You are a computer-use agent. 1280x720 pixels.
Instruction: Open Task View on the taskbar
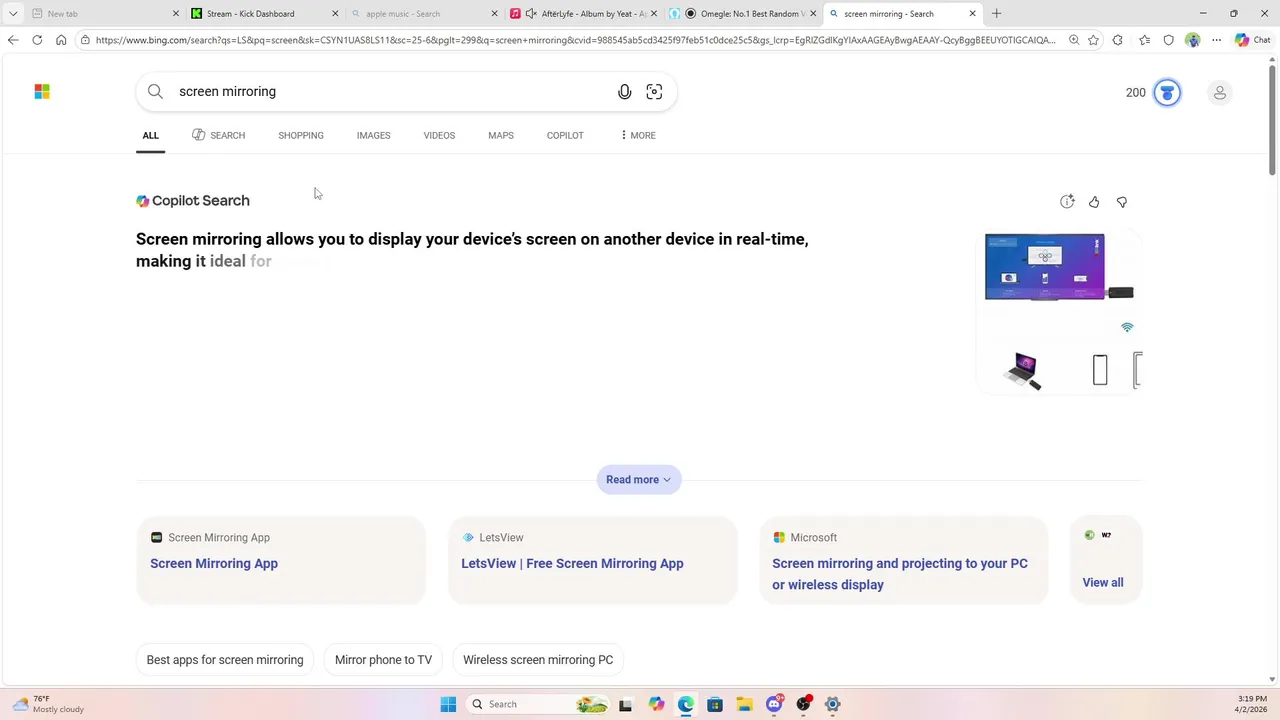[x=626, y=704]
